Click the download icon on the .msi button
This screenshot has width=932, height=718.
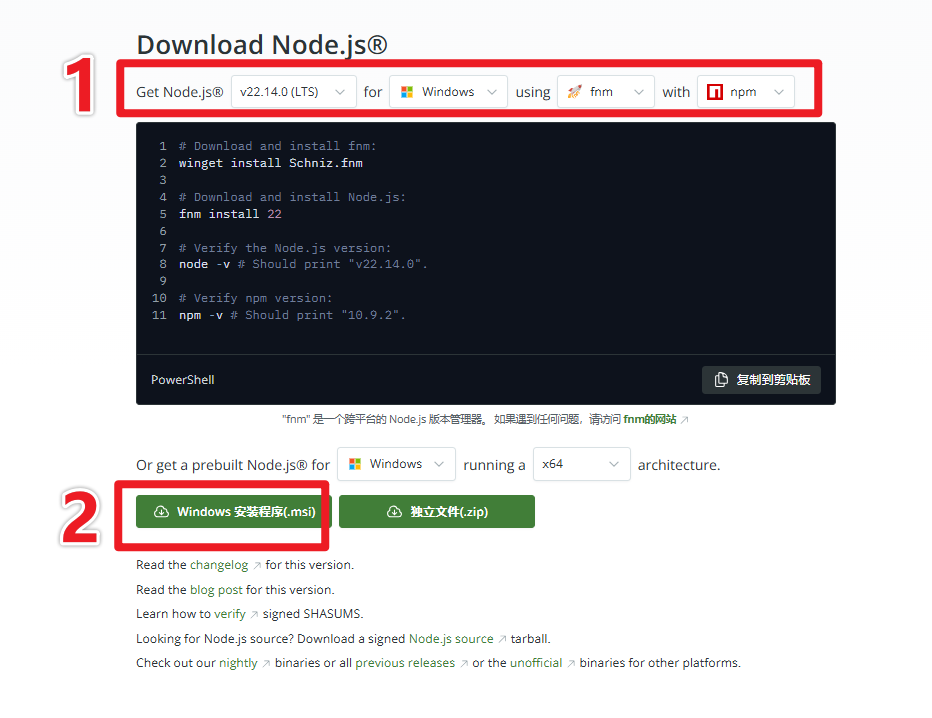click(x=161, y=512)
